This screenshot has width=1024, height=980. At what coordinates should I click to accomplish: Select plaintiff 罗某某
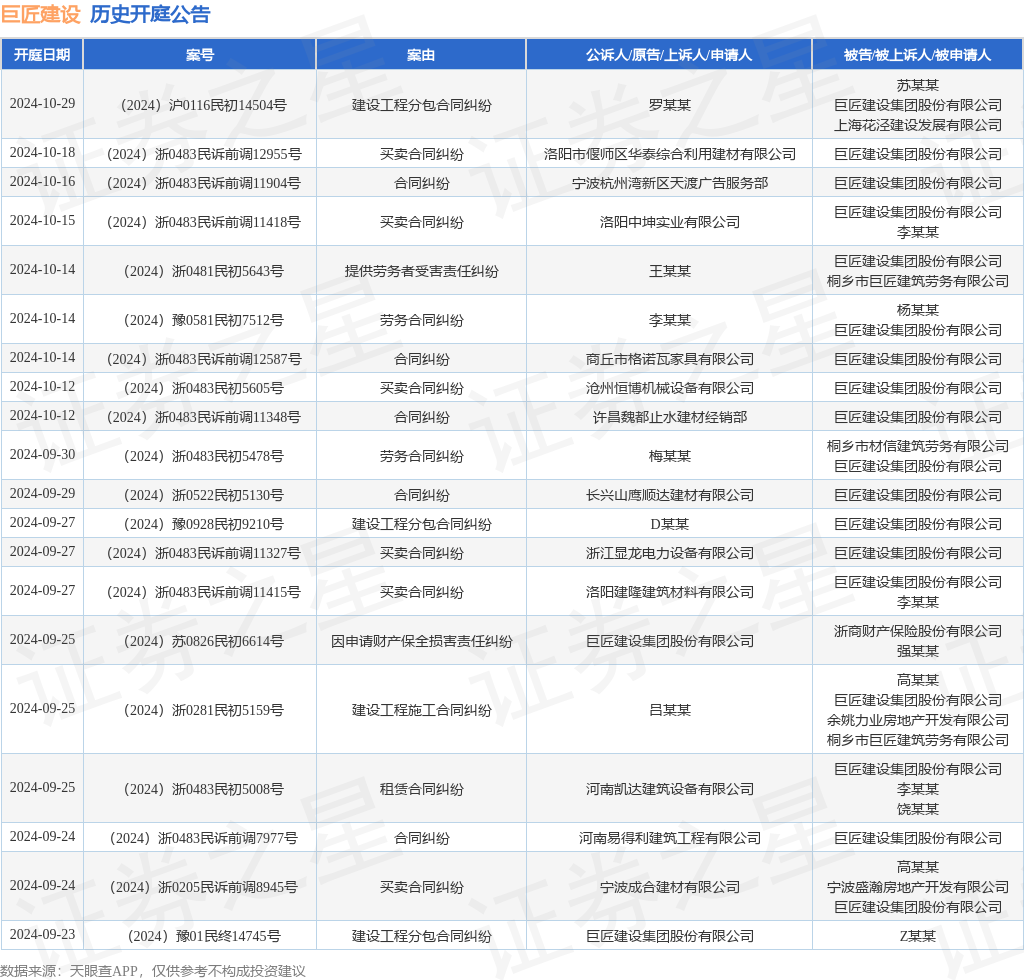point(669,105)
